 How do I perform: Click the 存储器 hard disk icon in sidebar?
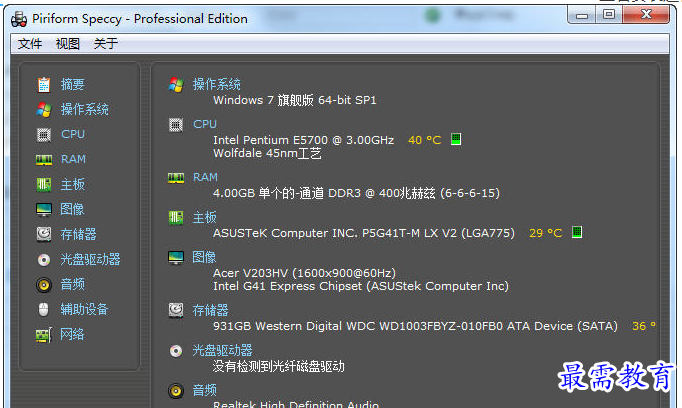(43, 234)
